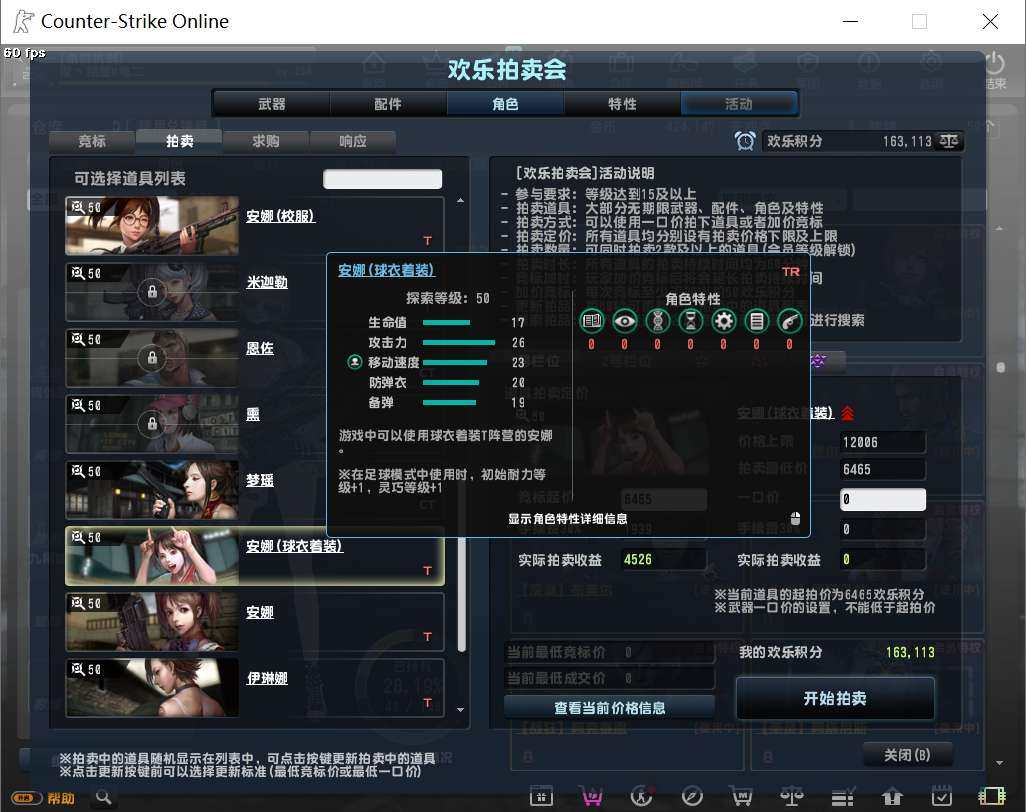Select the 拍卖 sub-tab
The height and width of the screenshot is (812, 1026).
(x=179, y=141)
